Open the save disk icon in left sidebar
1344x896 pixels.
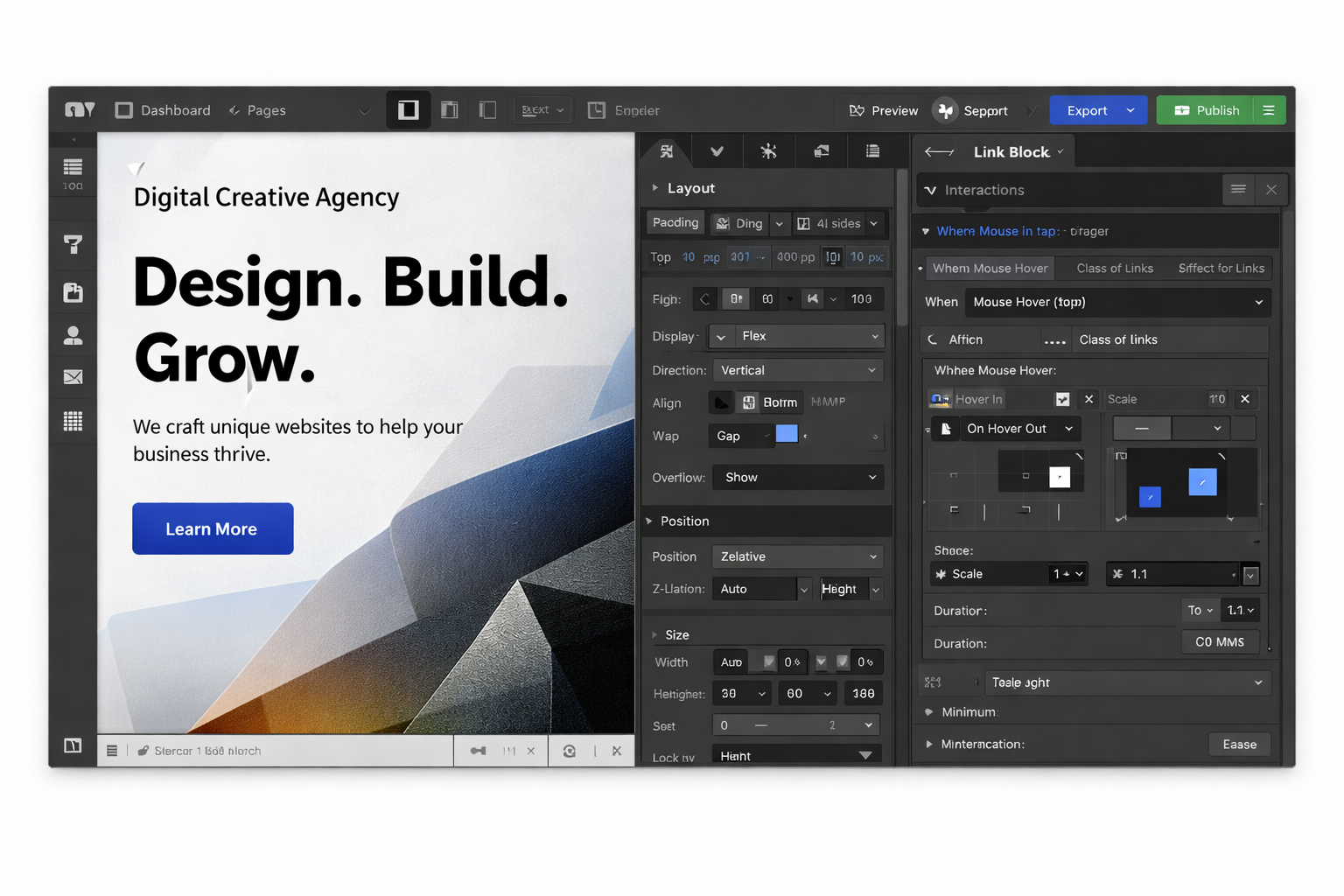[73, 292]
